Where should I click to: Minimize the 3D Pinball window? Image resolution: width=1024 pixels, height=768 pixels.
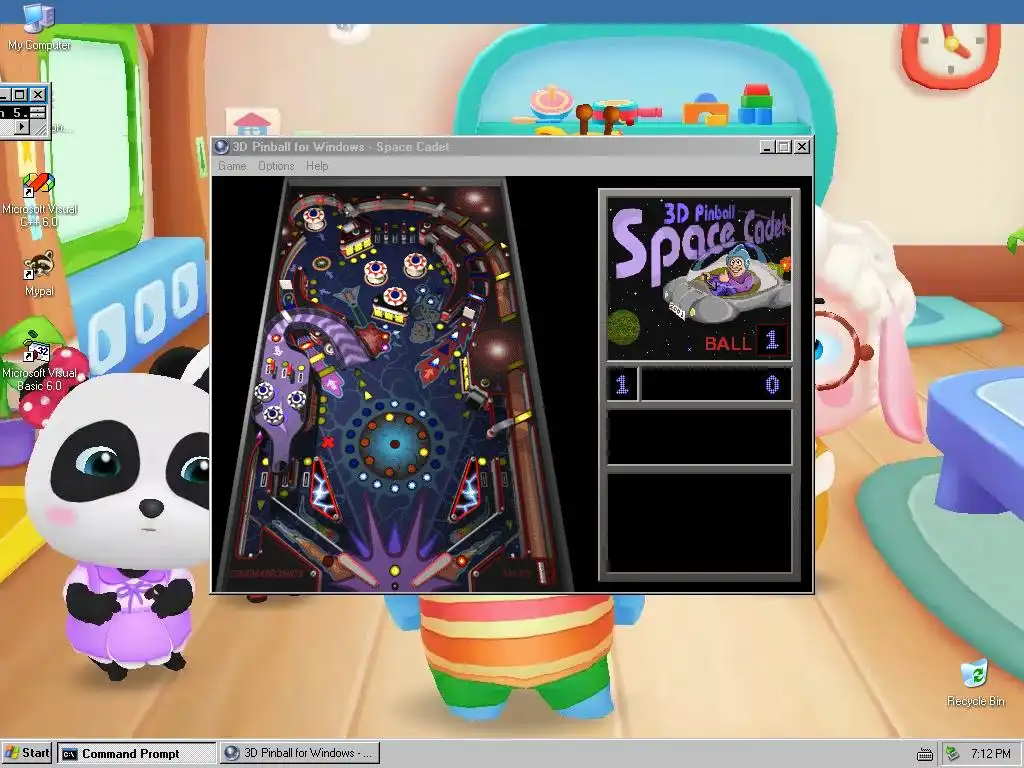coord(768,147)
